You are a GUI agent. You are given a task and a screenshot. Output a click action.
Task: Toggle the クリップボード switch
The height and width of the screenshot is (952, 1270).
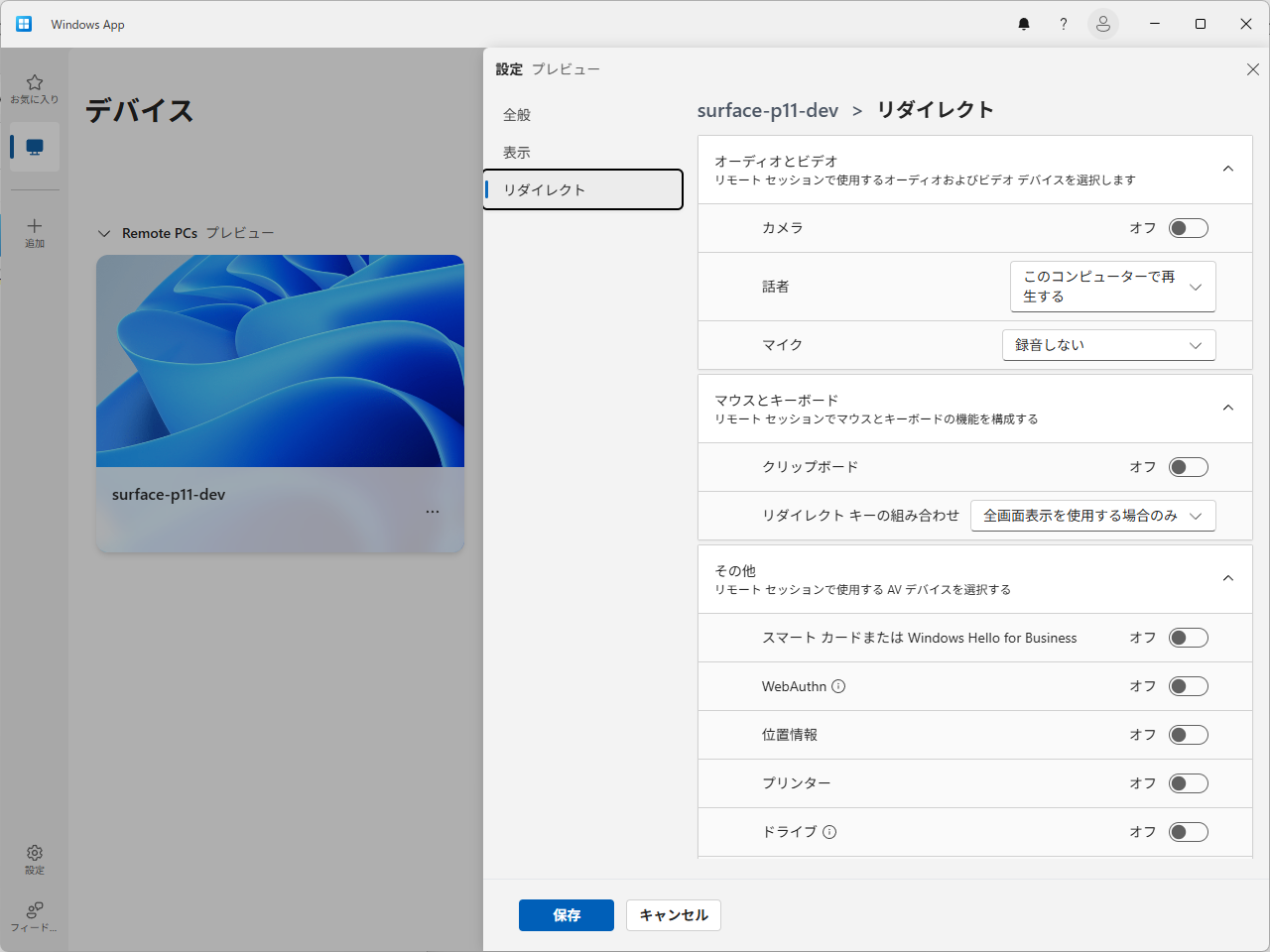[1189, 467]
